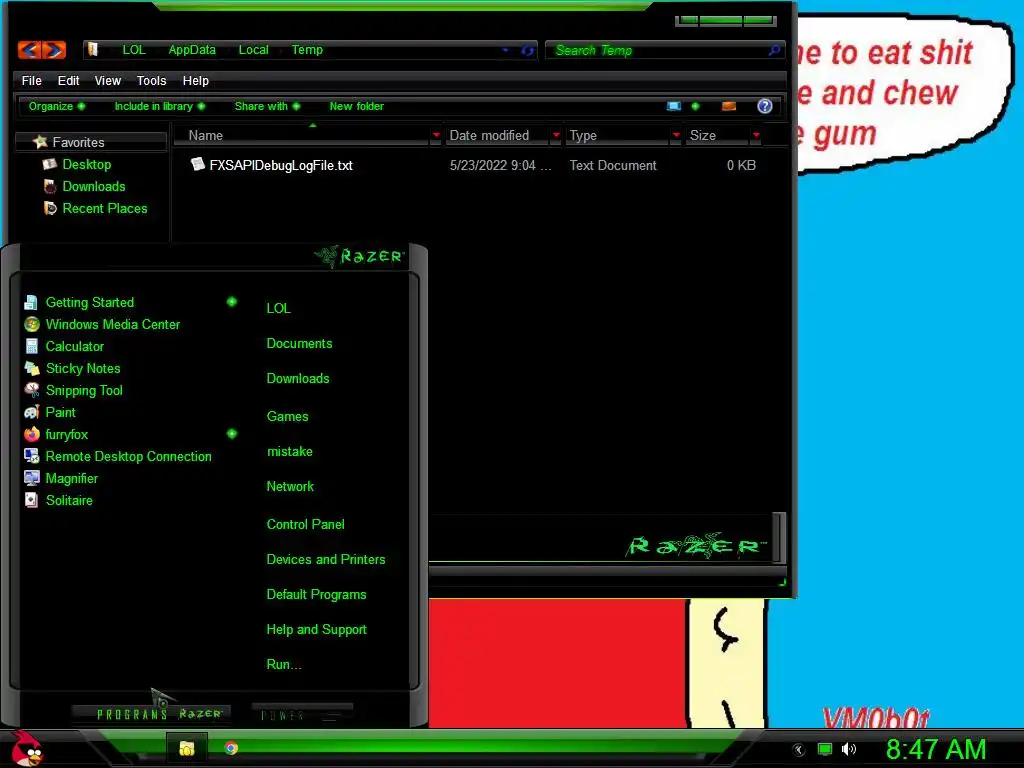Open LOL user folder link

click(x=278, y=308)
